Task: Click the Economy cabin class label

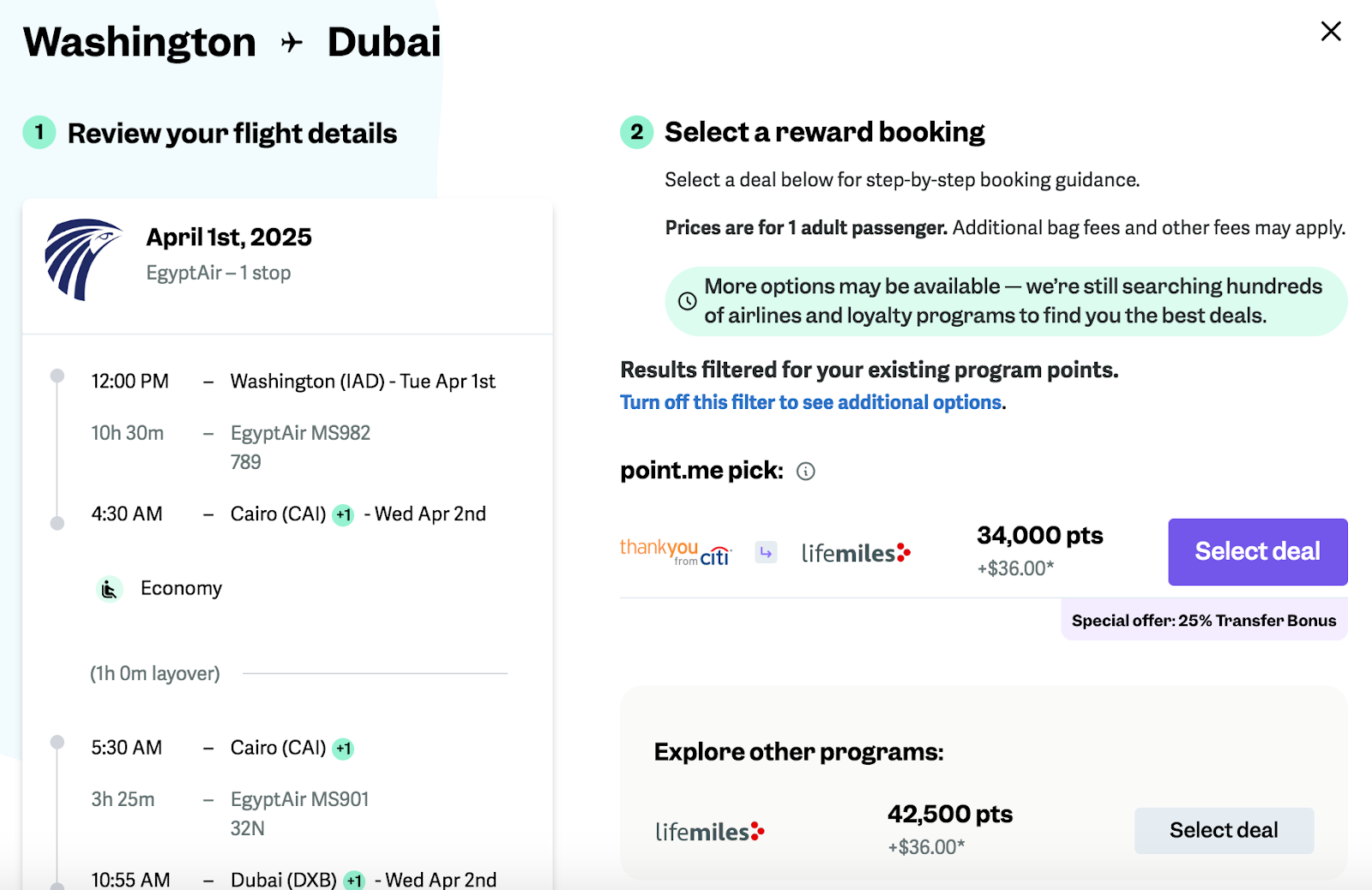Action: tap(181, 589)
